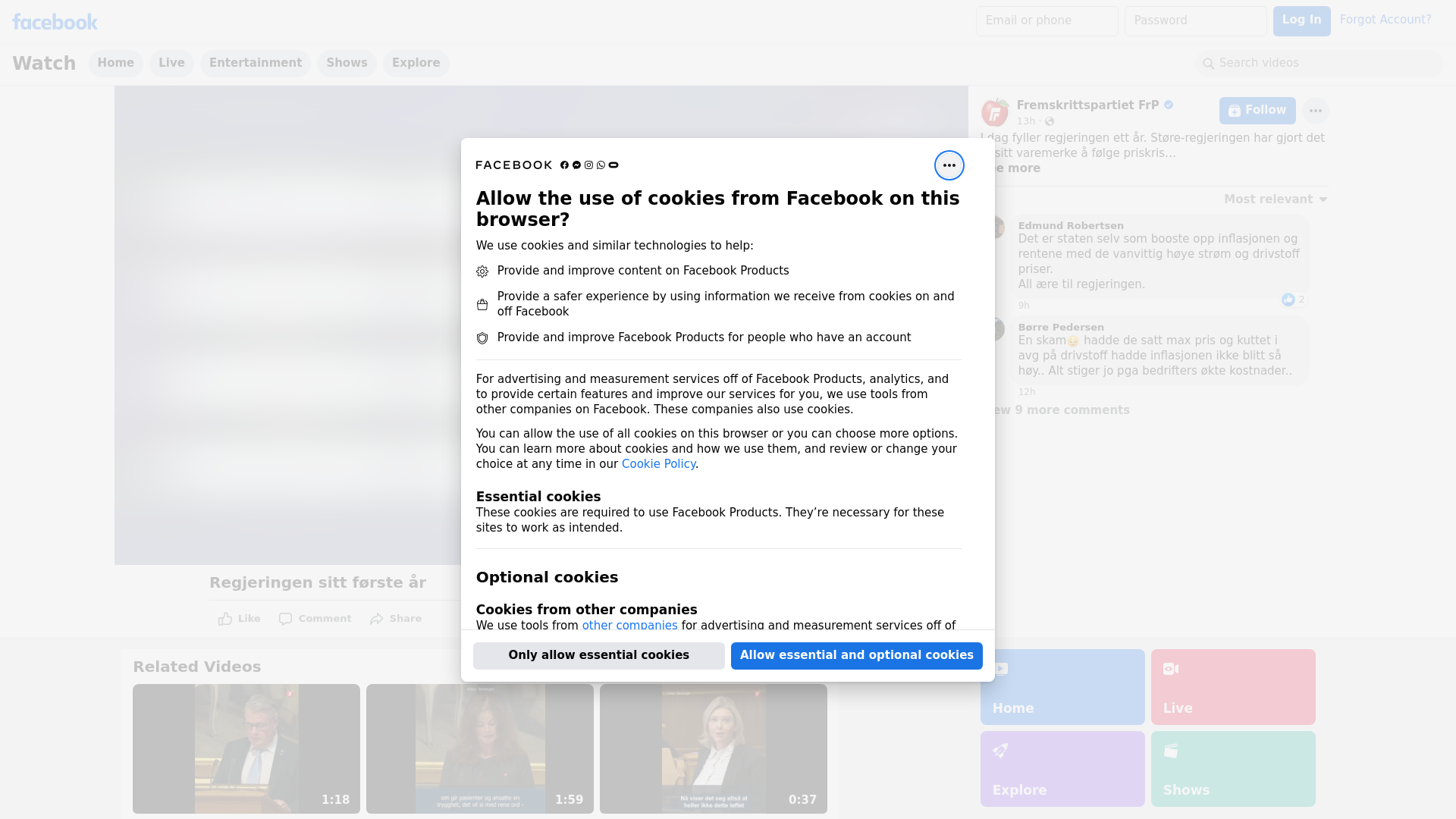The width and height of the screenshot is (1456, 819).
Task: Click the Watch heading
Action: [44, 64]
